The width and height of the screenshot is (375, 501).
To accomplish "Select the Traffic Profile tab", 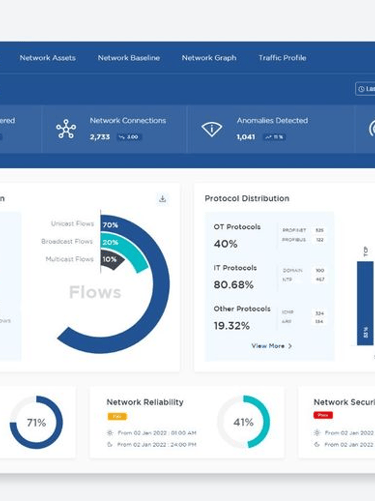I will click(282, 58).
